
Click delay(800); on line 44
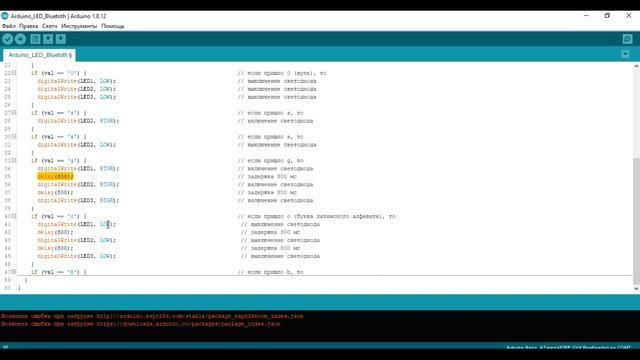[x=56, y=248]
